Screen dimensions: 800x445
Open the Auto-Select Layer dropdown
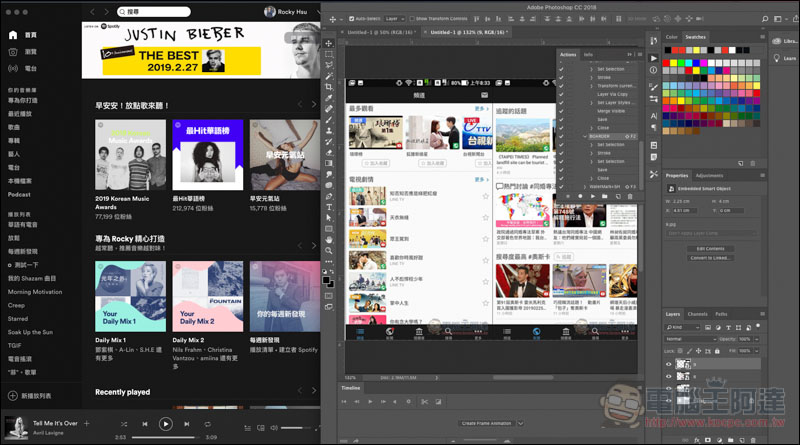click(395, 19)
